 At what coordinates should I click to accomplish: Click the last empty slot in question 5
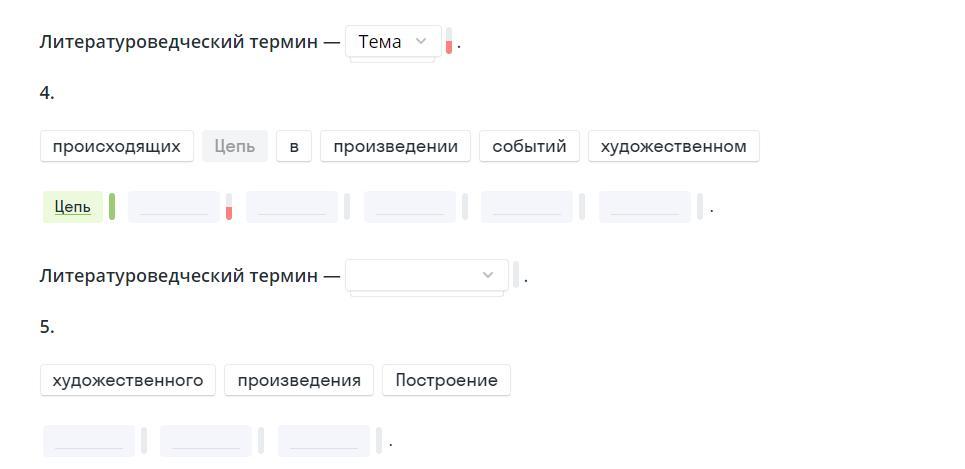pyautogui.click(x=324, y=441)
